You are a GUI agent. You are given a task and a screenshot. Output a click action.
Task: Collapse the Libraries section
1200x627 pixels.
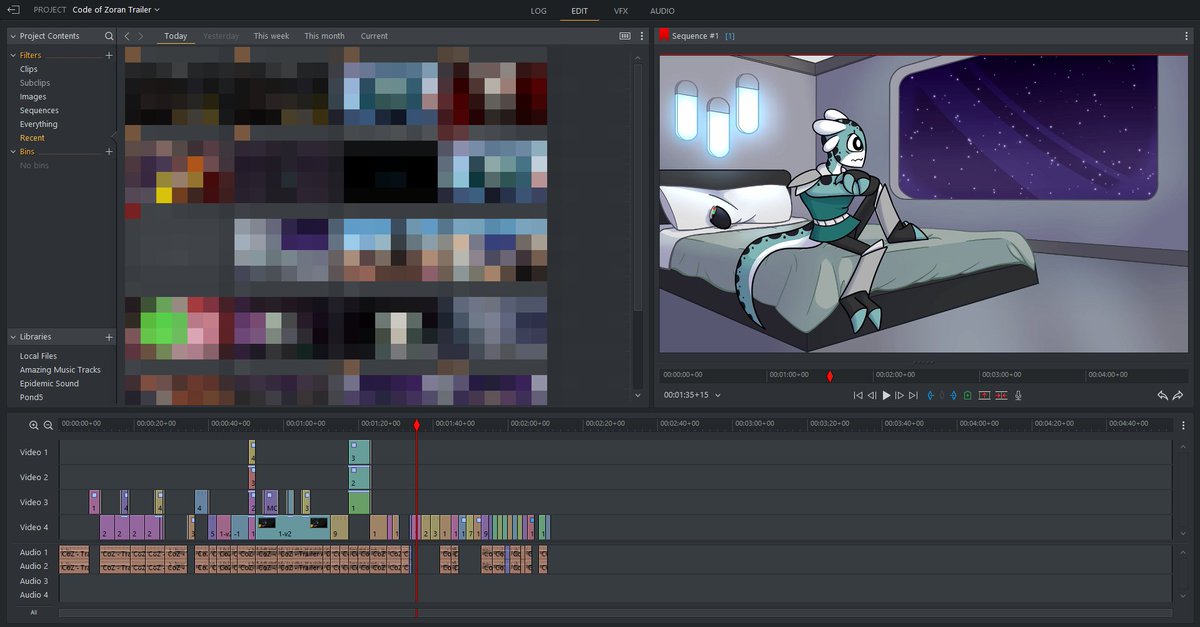coord(13,337)
